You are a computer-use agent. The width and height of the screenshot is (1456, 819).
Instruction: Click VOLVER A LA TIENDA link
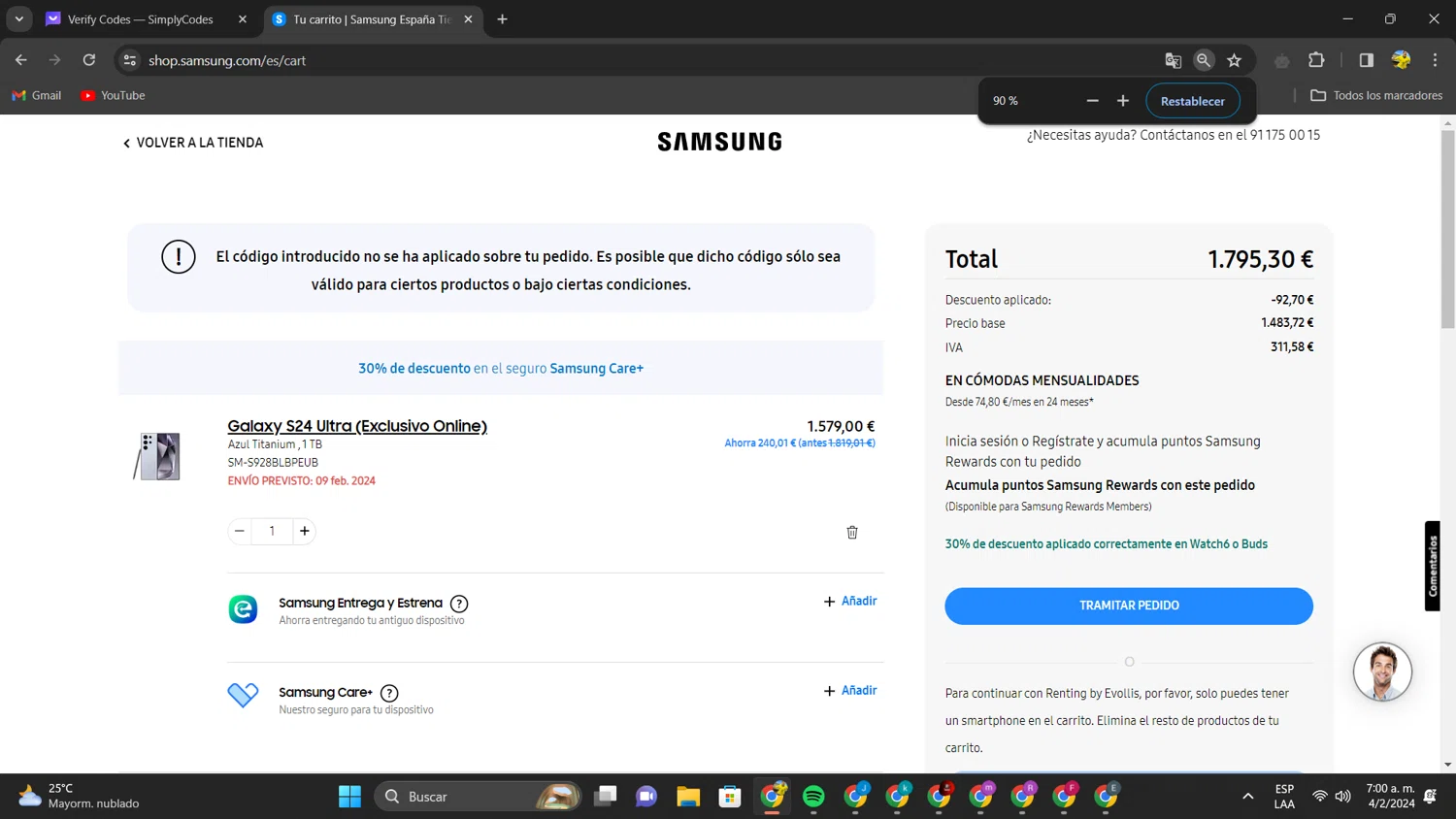point(192,143)
